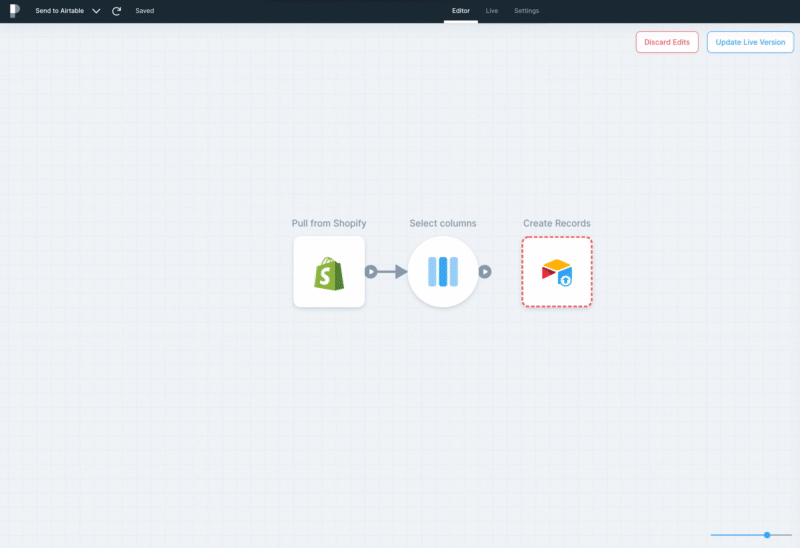This screenshot has width=800, height=548.
Task: Click the Update Live Version button
Action: [750, 42]
